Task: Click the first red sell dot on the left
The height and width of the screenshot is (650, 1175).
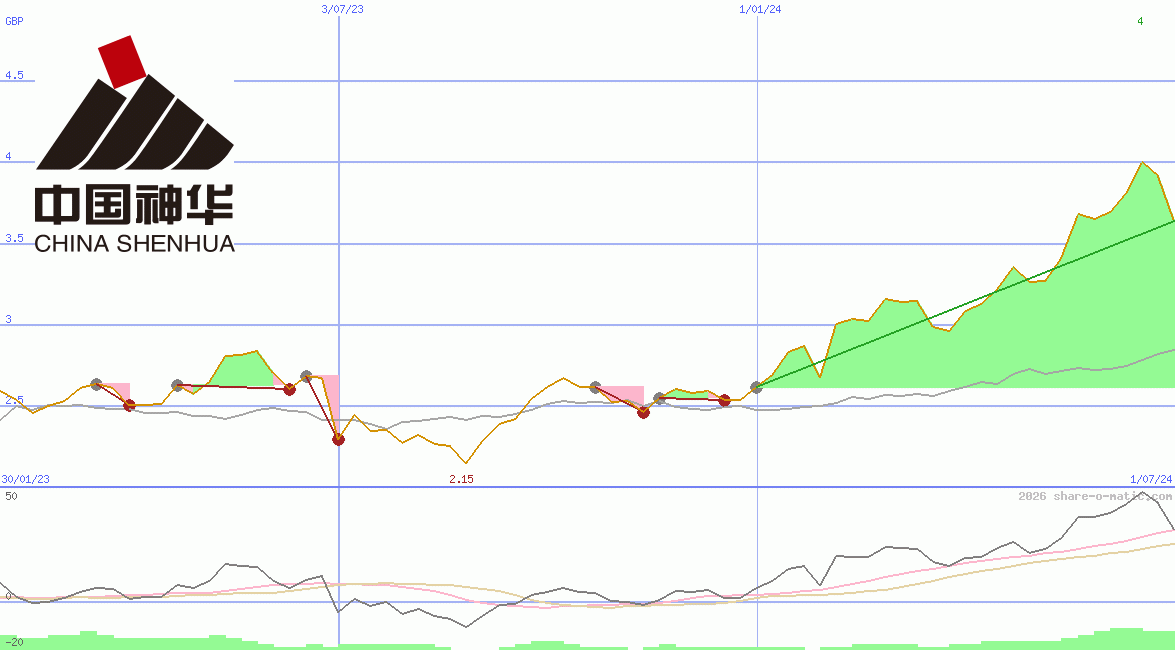Action: tap(129, 405)
